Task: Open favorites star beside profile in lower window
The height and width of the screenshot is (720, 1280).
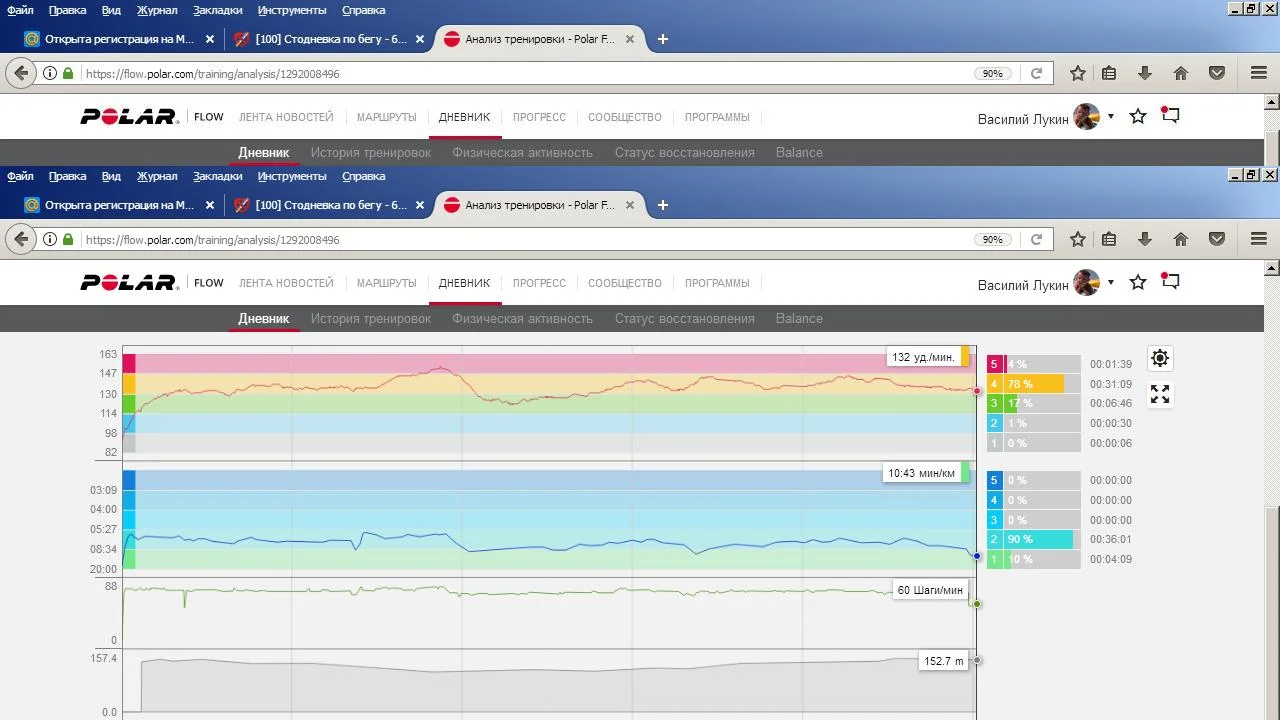Action: coord(1138,283)
